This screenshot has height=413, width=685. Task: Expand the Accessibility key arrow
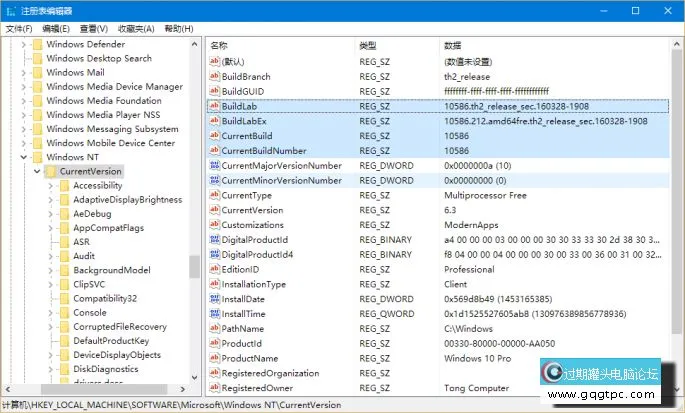point(51,185)
